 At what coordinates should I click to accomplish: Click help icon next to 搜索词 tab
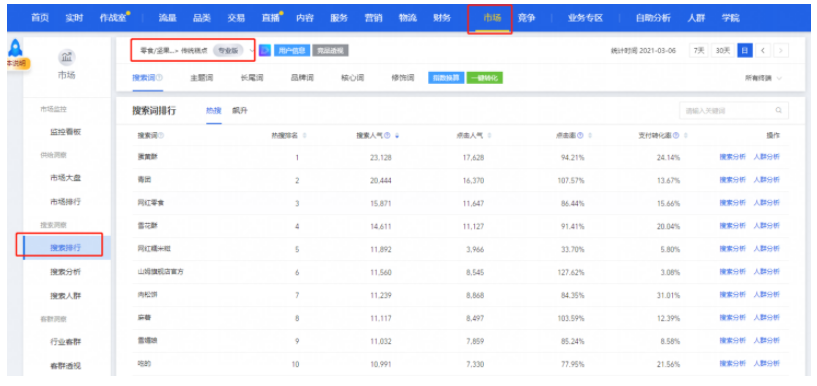[x=160, y=78]
